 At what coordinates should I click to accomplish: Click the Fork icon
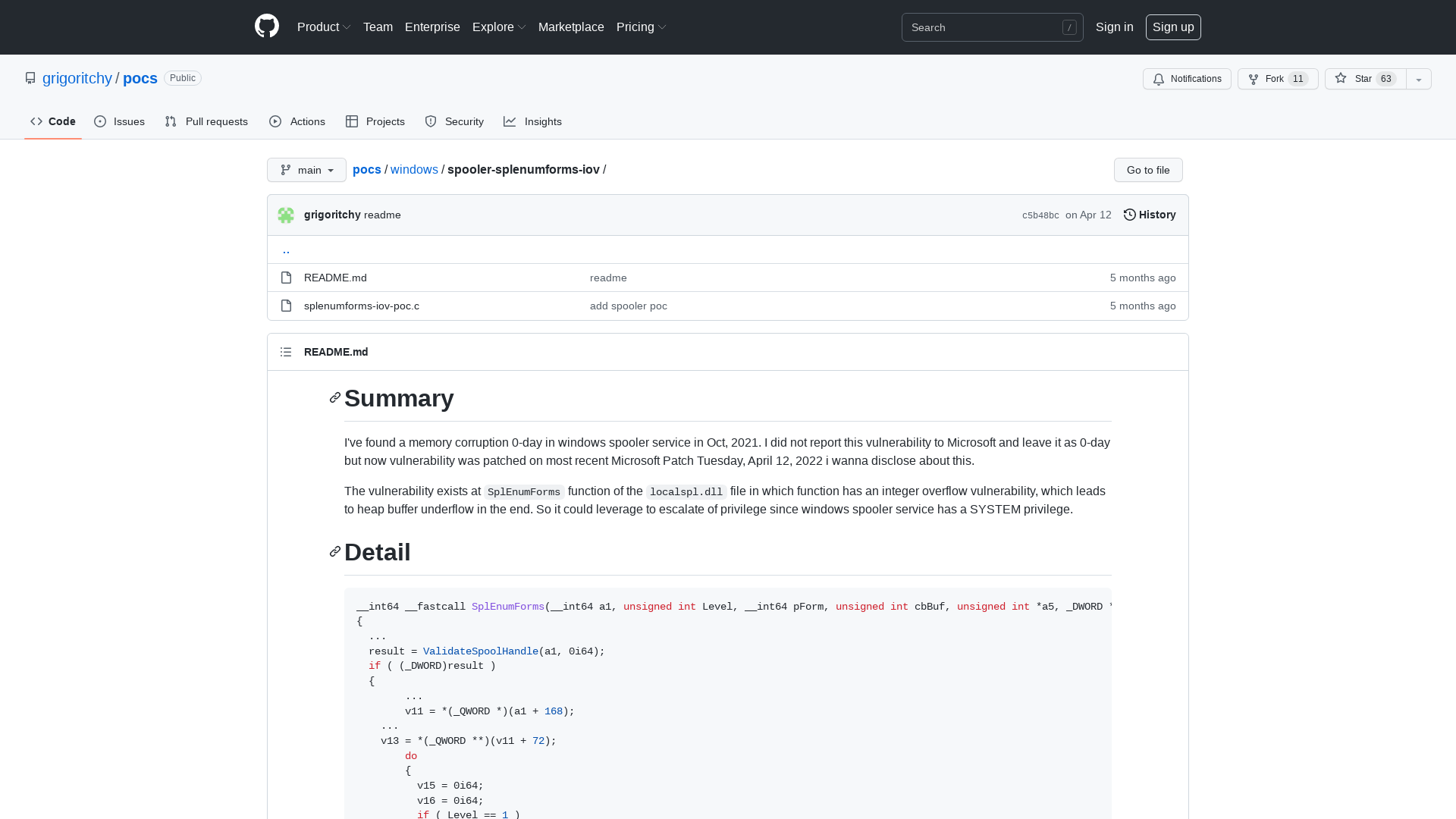1254,79
